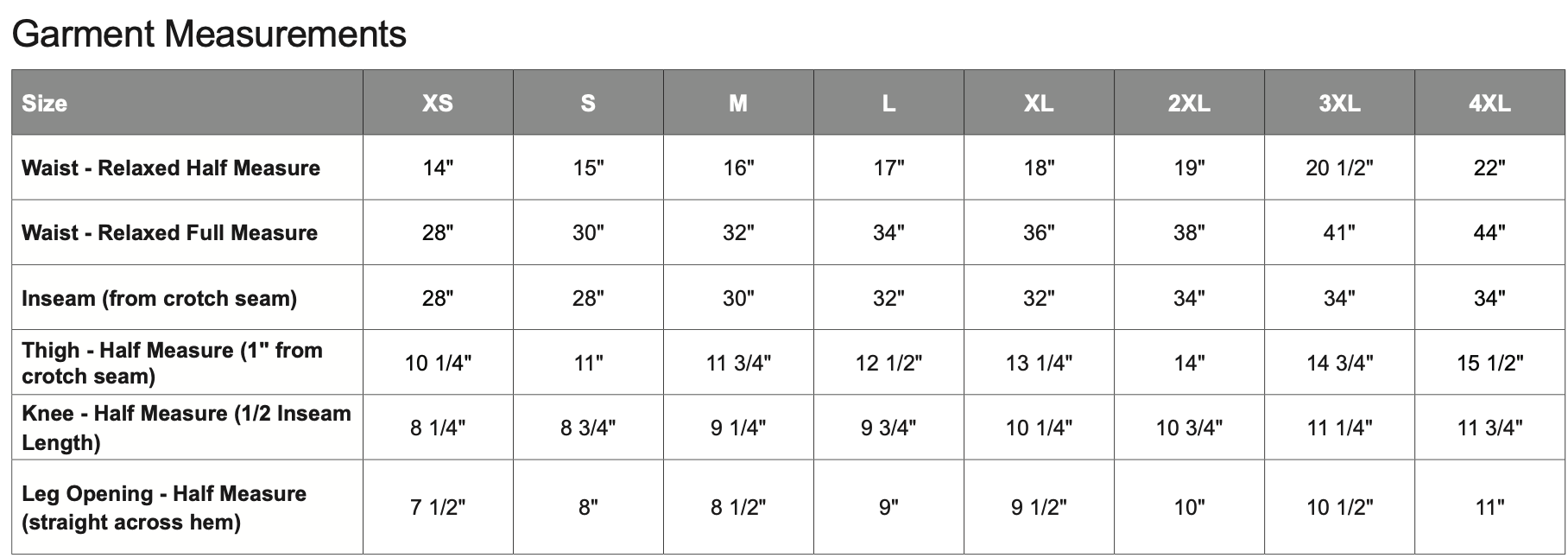The image size is (1568, 558).
Task: Click the 20 1/2" waist value for 3XL
Action: 1339,168
